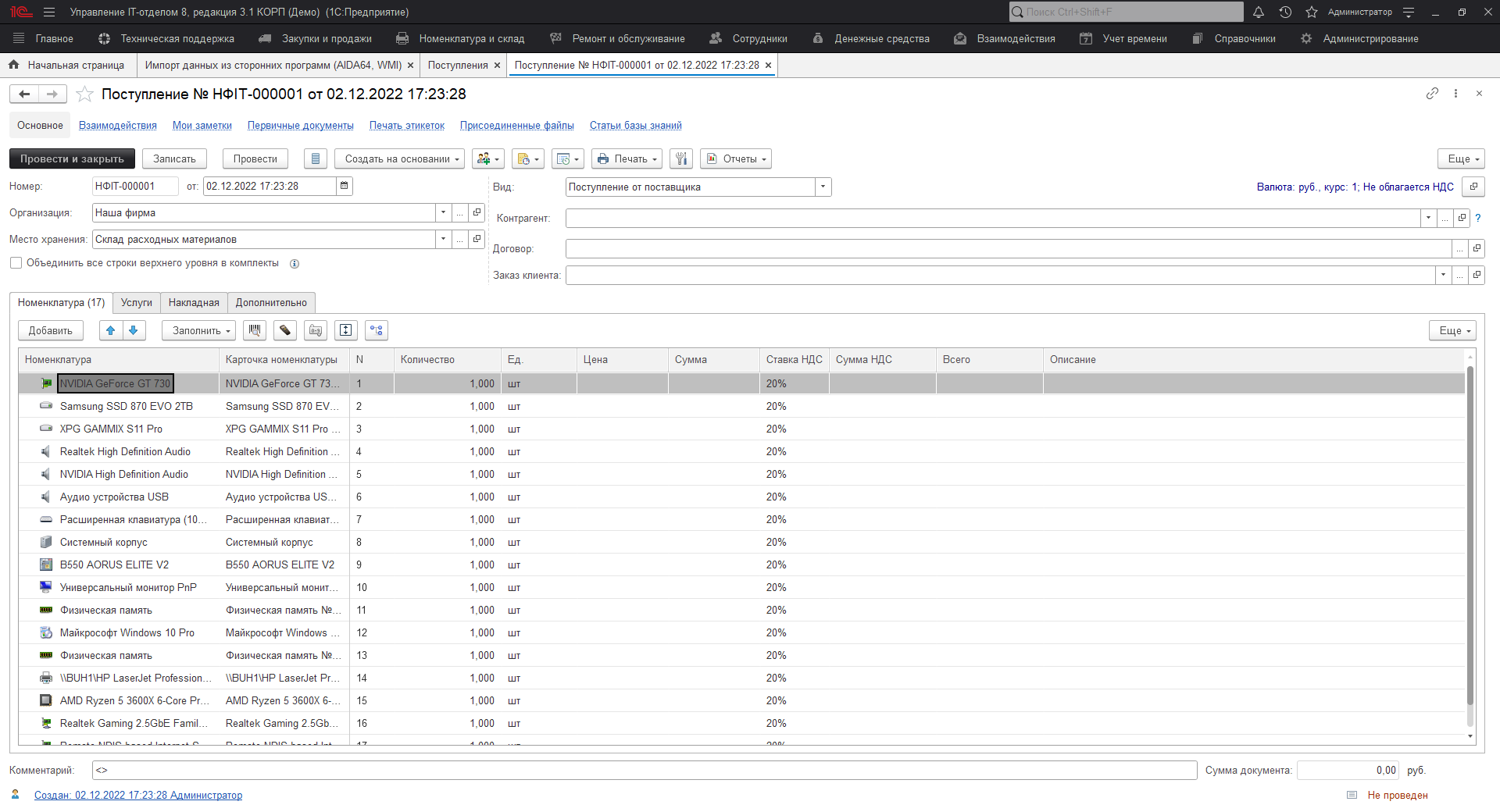Move the selected row up with the arrow

111,330
